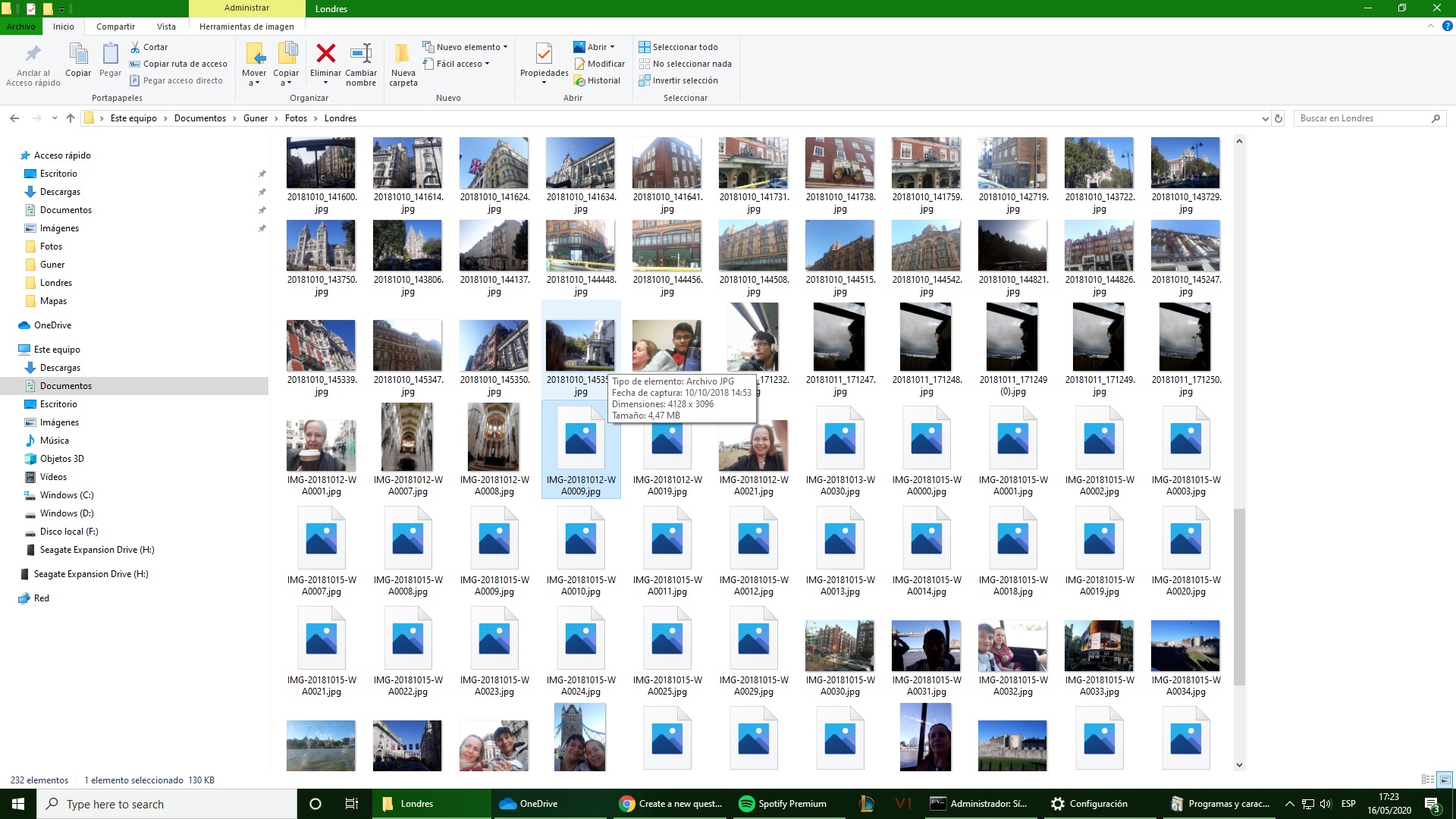Select thumbnail 20181010_141600.jpg
Image resolution: width=1456 pixels, height=819 pixels.
tap(321, 176)
